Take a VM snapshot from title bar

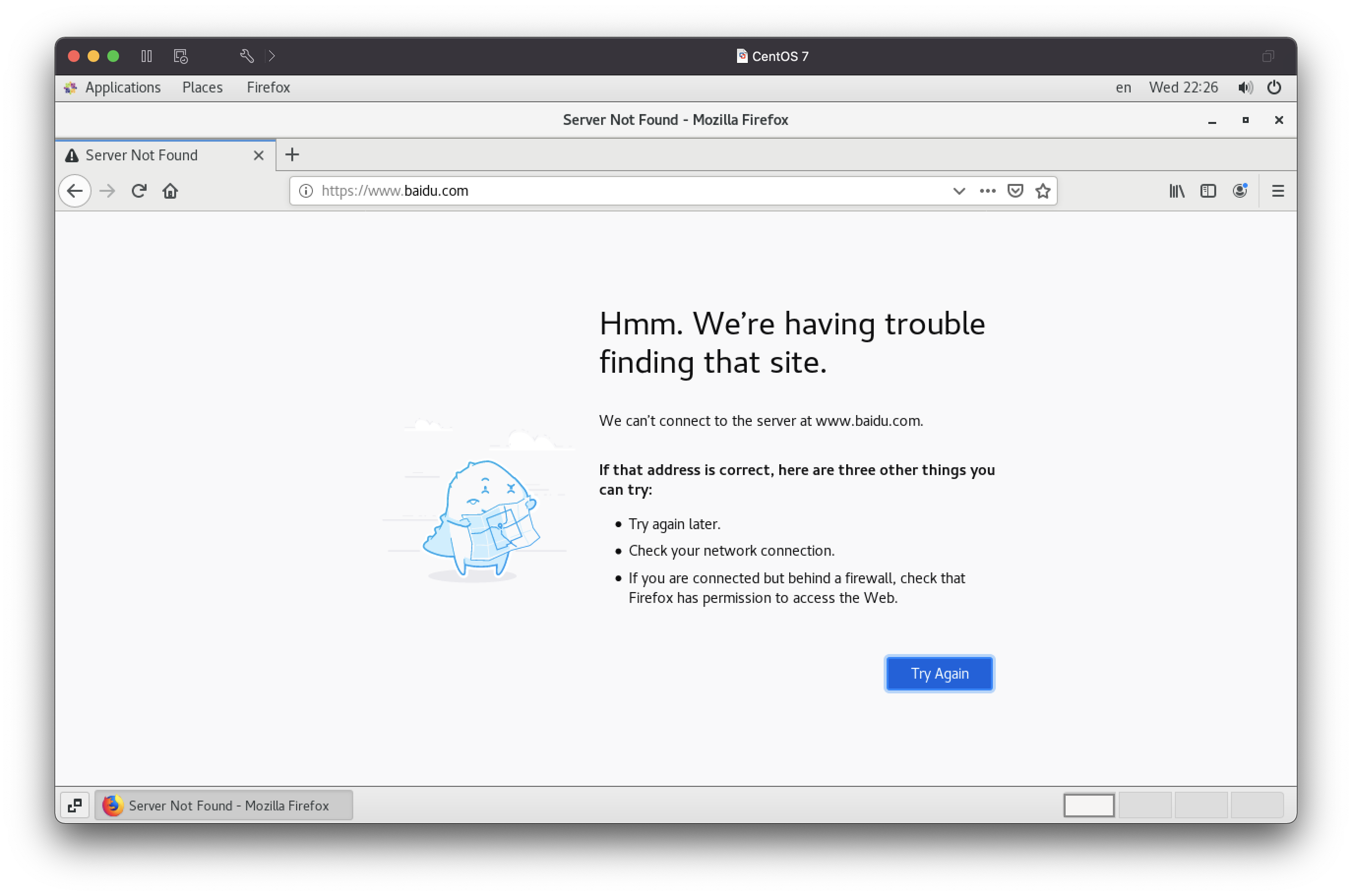pyautogui.click(x=181, y=56)
